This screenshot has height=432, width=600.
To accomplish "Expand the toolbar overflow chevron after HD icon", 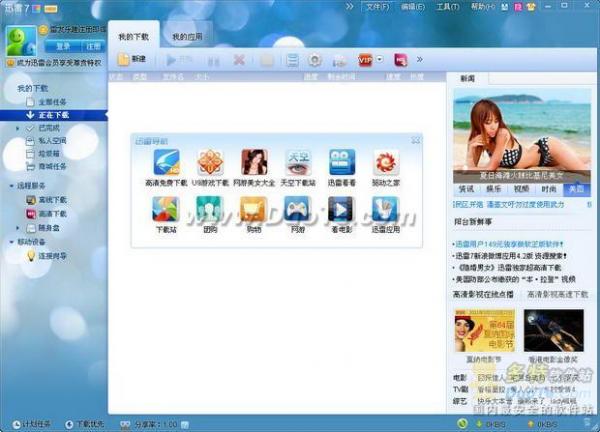I will click(x=420, y=60).
